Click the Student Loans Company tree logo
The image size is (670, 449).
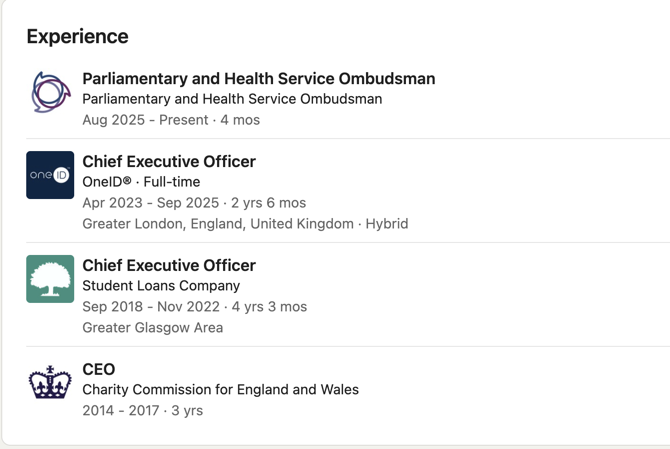[x=50, y=279]
